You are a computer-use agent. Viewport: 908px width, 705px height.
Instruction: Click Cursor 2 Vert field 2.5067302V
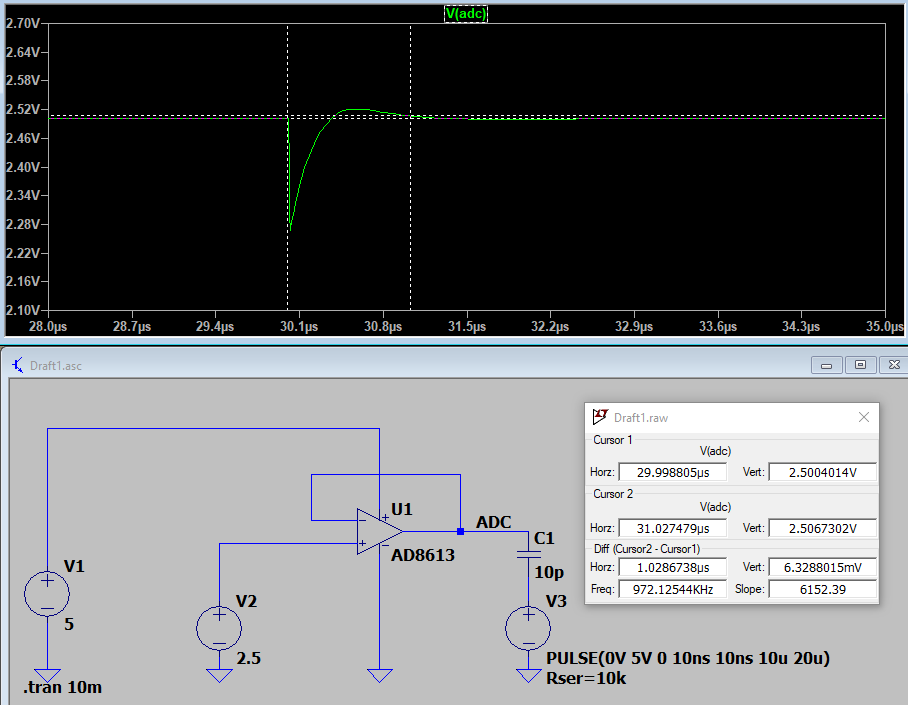click(822, 528)
